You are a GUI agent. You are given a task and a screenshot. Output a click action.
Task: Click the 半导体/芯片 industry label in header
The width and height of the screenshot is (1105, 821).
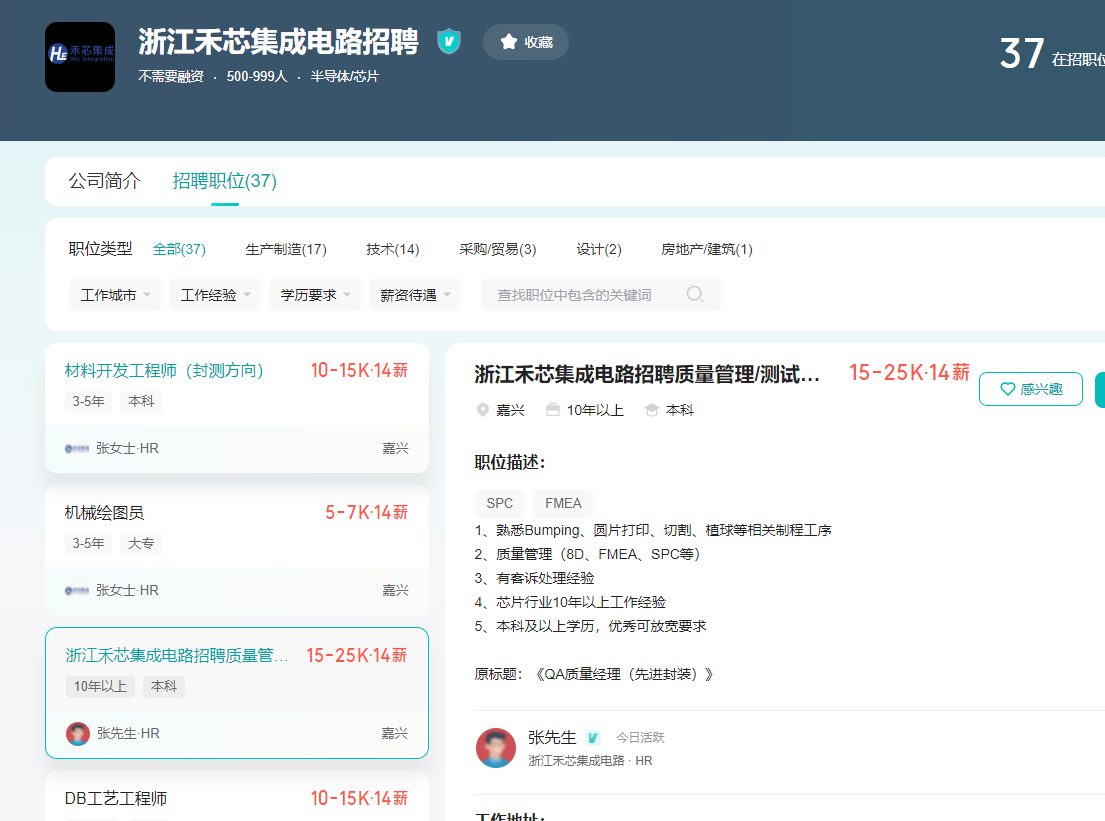[345, 76]
